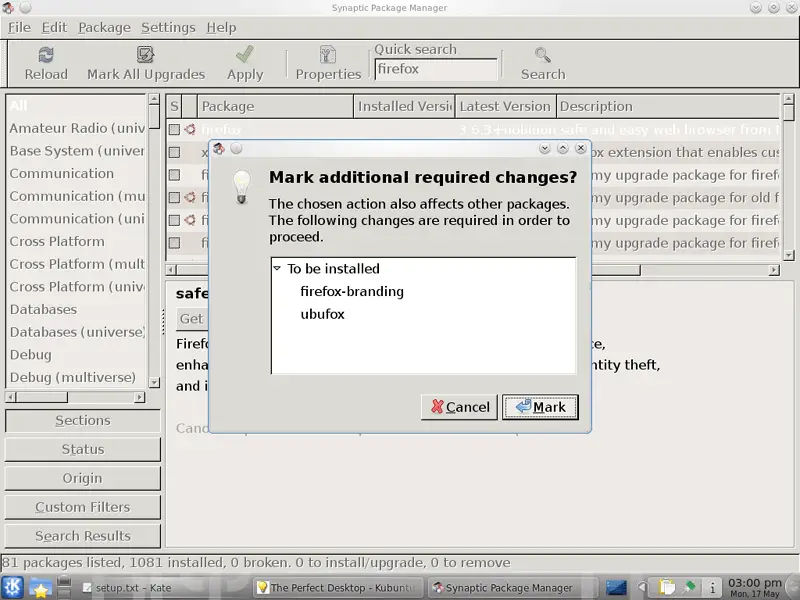
Task: Open the Package menu
Action: (x=104, y=28)
